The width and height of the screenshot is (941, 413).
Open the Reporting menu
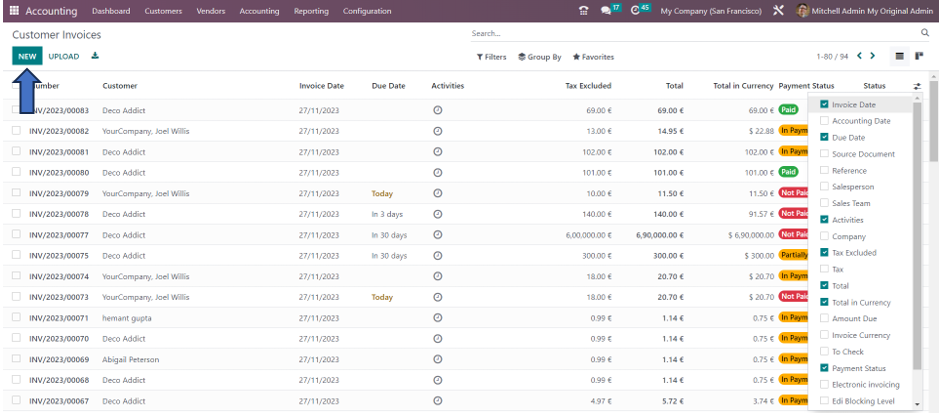point(311,11)
